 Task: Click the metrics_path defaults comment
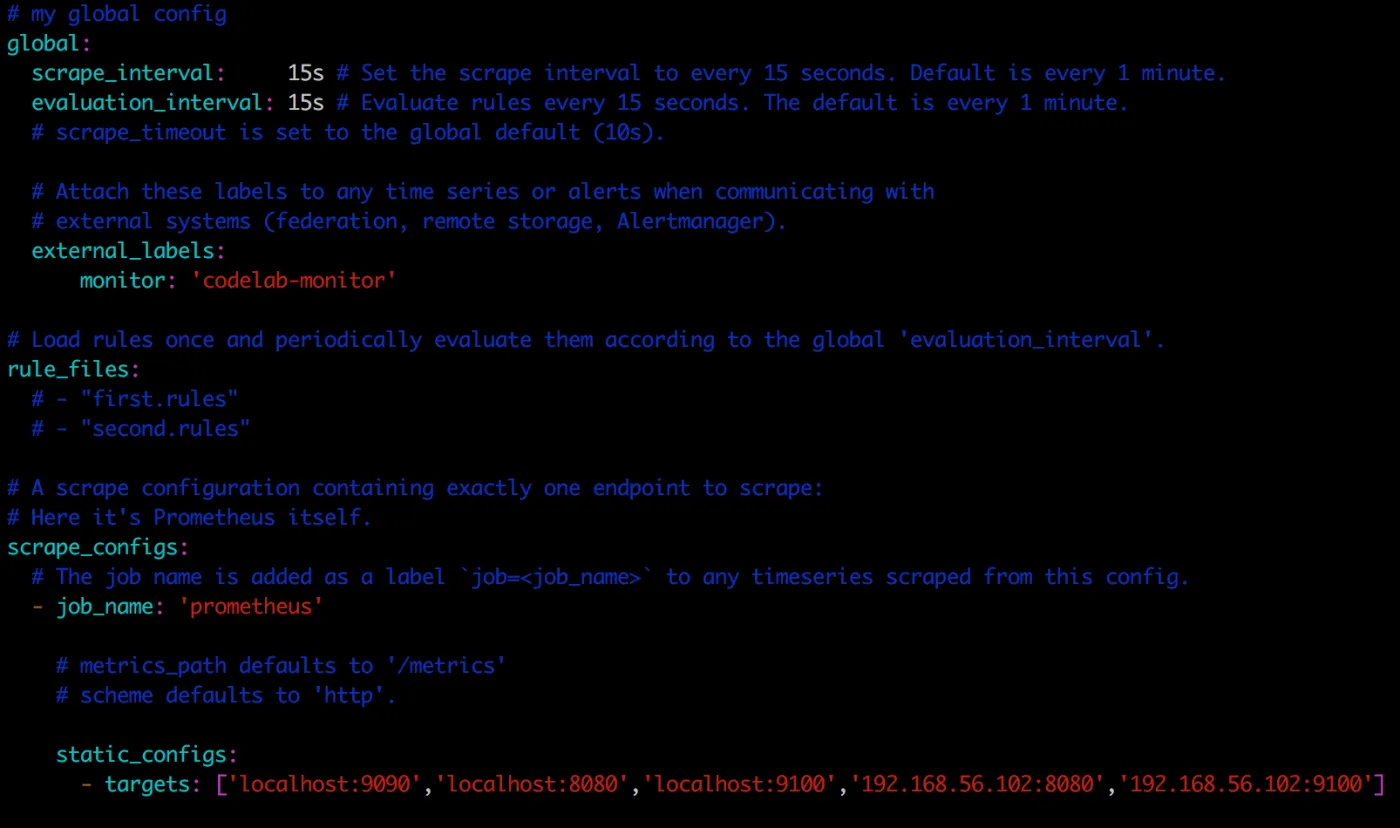(x=281, y=665)
